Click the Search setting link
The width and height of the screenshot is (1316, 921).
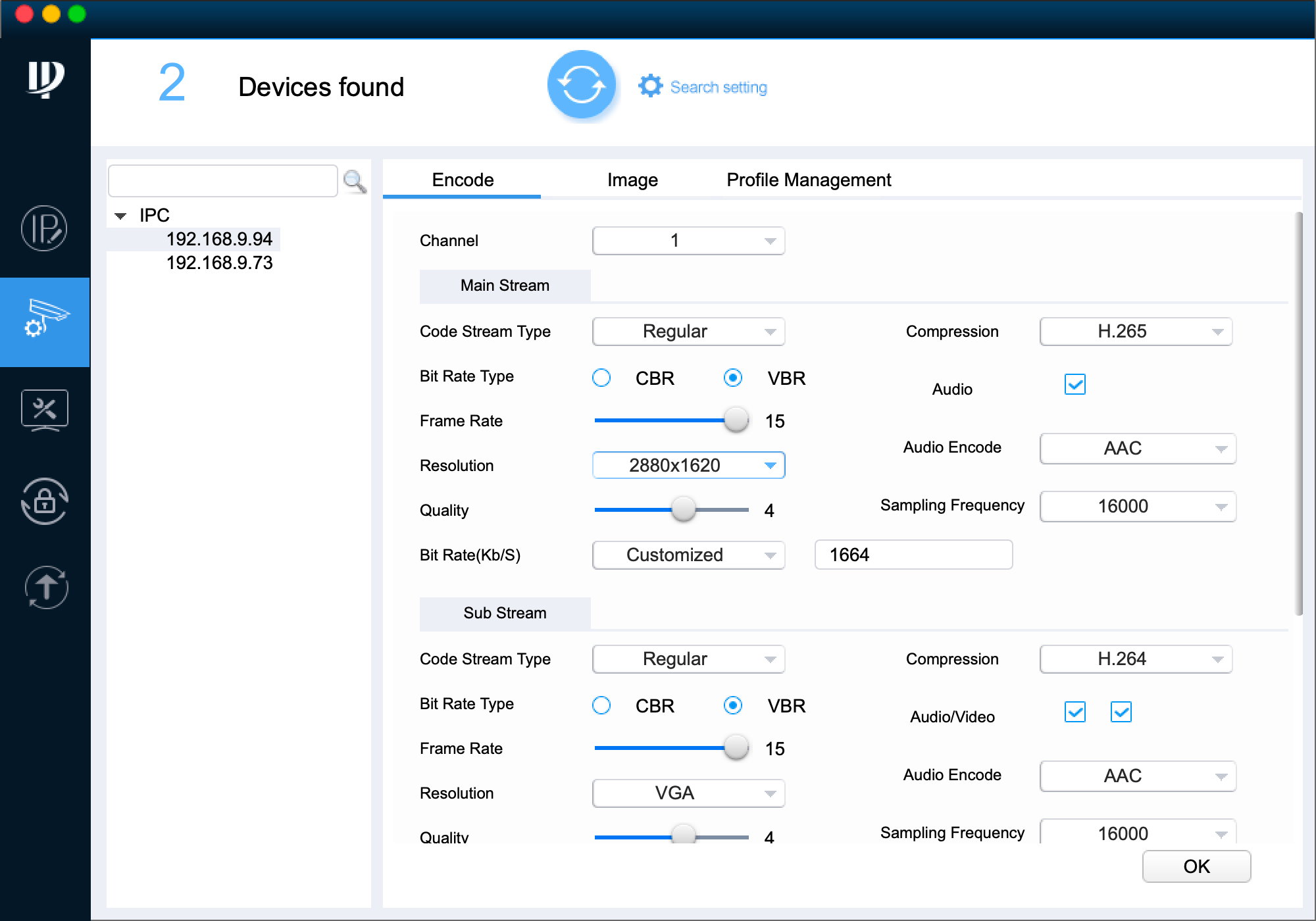pyautogui.click(x=719, y=87)
